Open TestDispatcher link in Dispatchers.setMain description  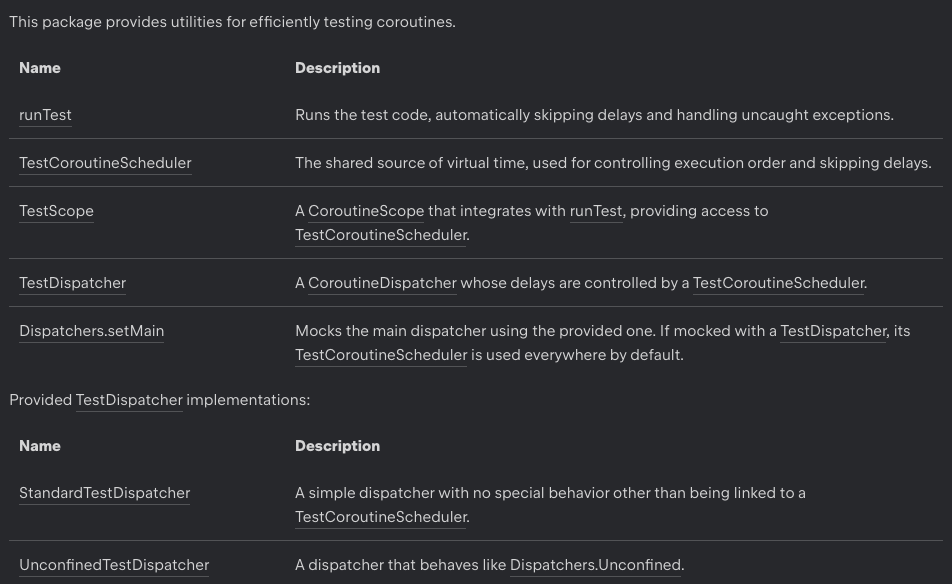point(833,331)
